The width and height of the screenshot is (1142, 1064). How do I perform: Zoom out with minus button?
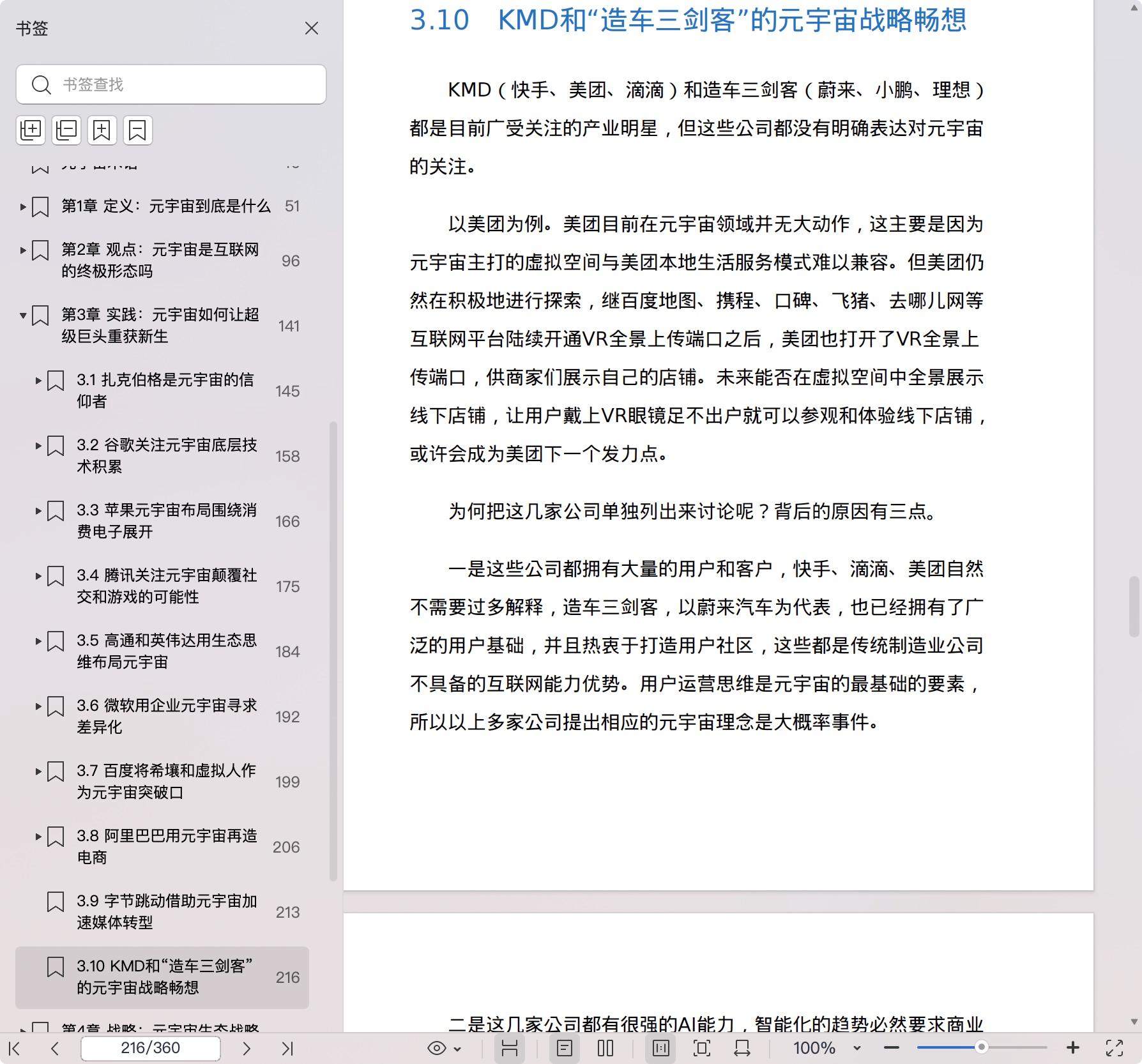[892, 1048]
